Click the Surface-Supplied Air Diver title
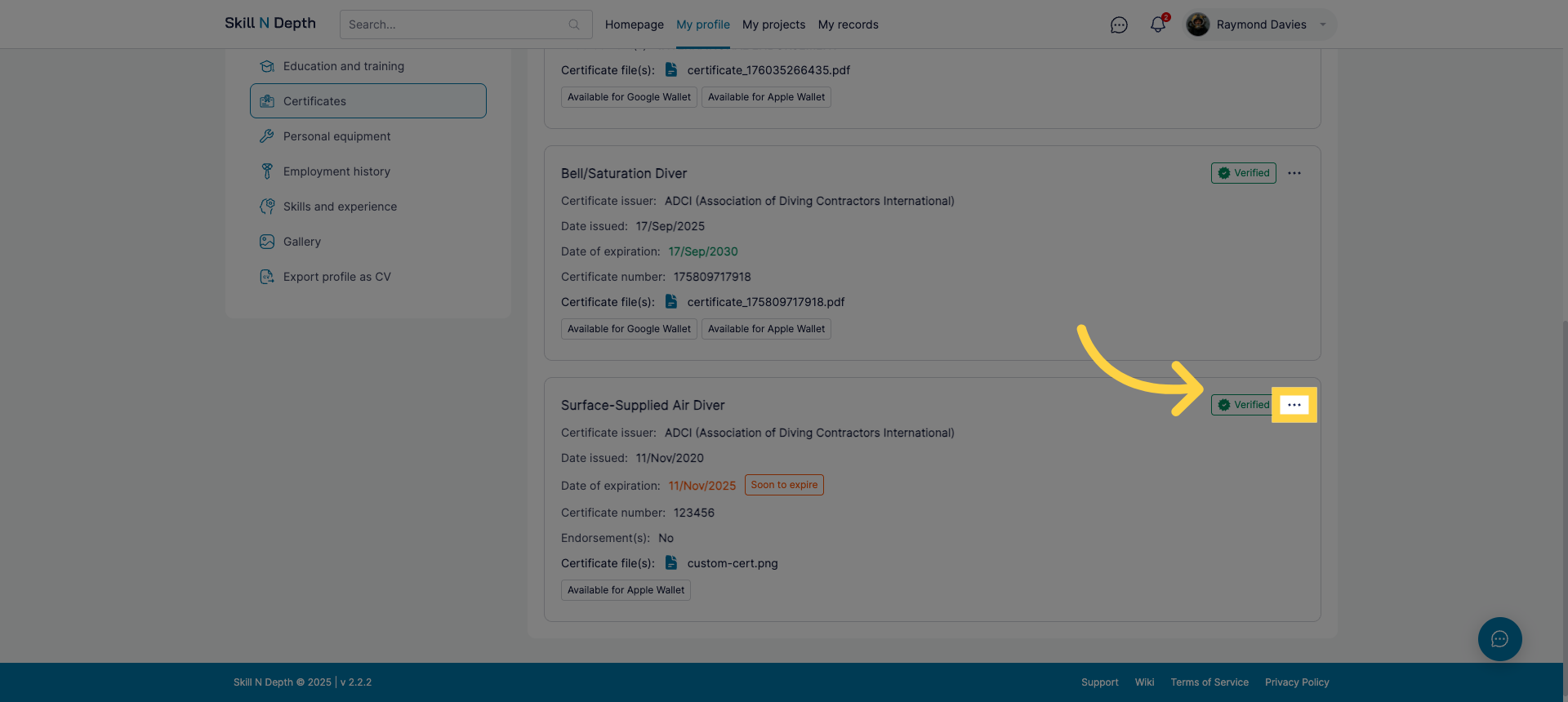Screen dimensions: 1568x702 643,406
